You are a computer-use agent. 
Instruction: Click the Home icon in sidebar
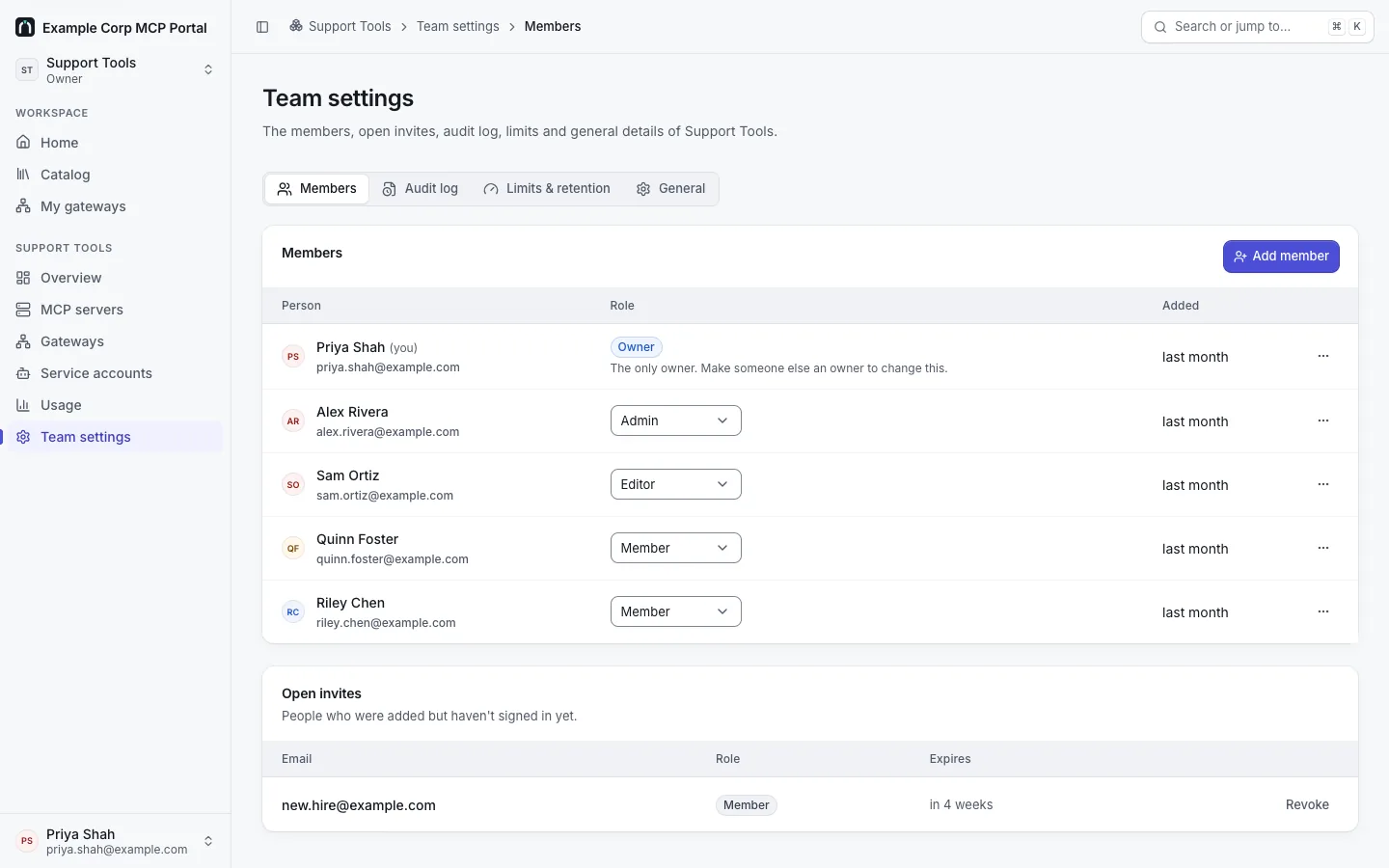click(23, 142)
